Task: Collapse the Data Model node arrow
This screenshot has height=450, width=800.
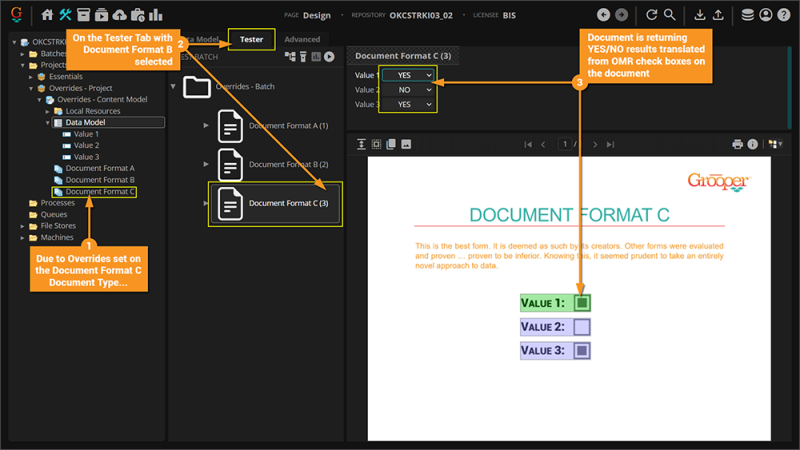Action: [47, 123]
